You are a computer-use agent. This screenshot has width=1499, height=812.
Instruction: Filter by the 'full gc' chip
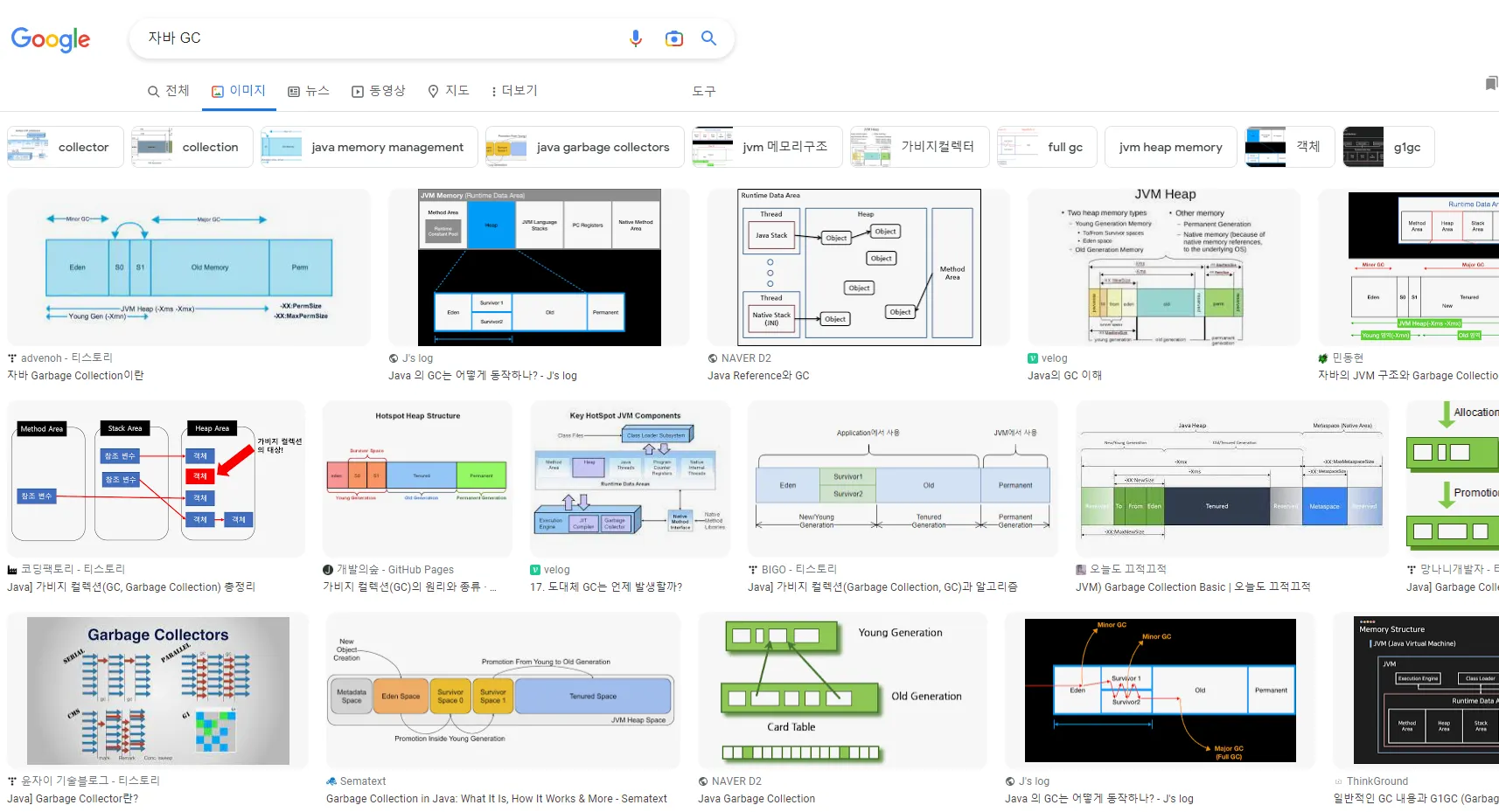click(1047, 147)
